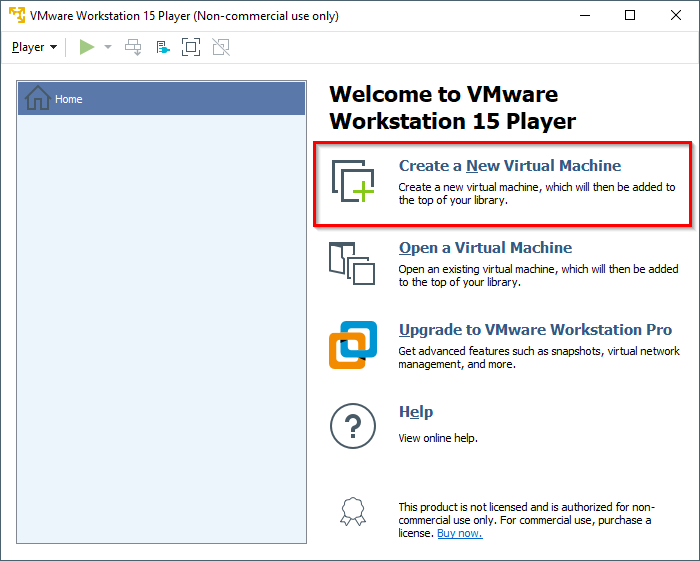Click the VMware logo in title bar

click(x=17, y=15)
